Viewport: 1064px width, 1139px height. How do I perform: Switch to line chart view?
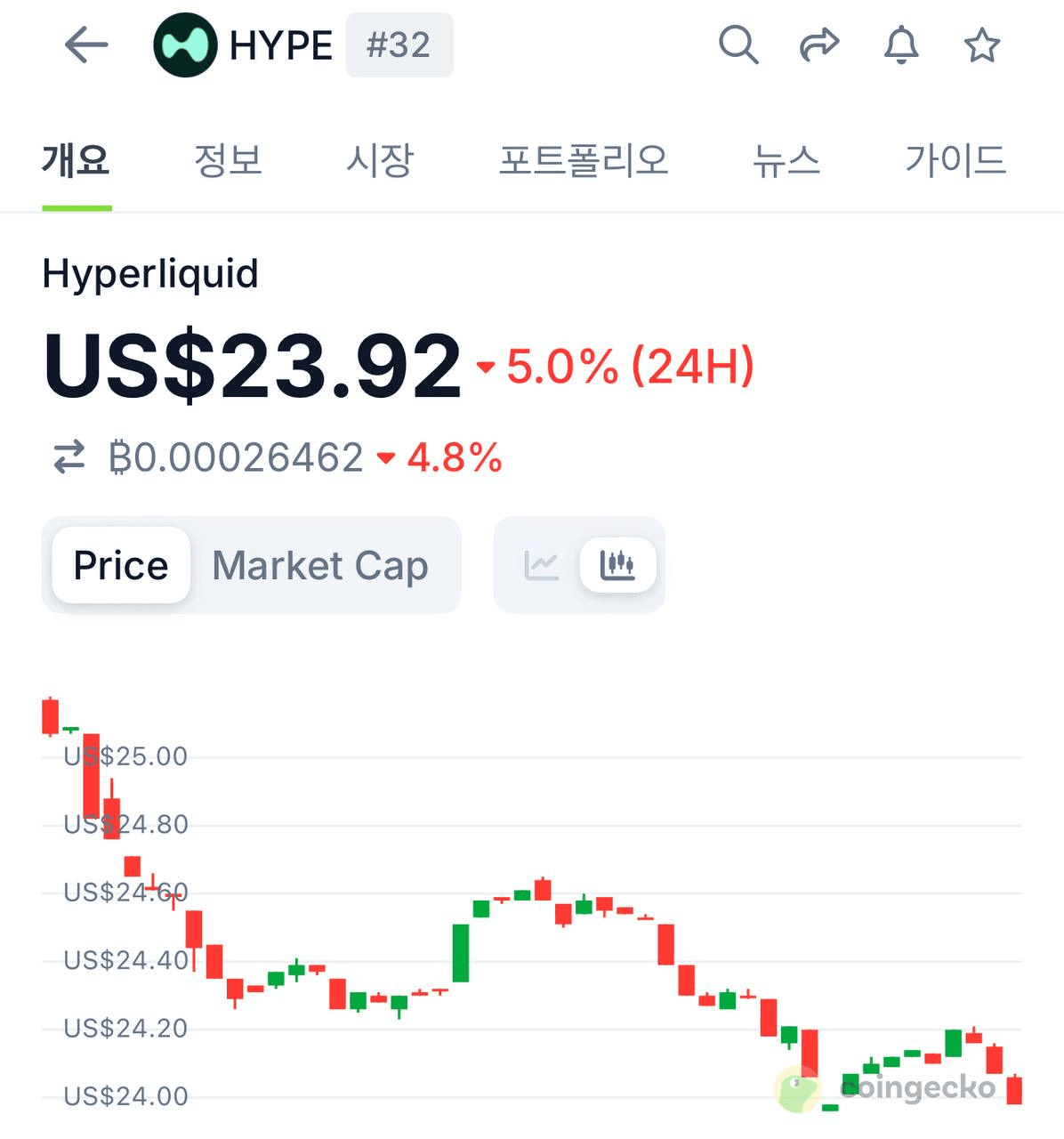tap(541, 565)
